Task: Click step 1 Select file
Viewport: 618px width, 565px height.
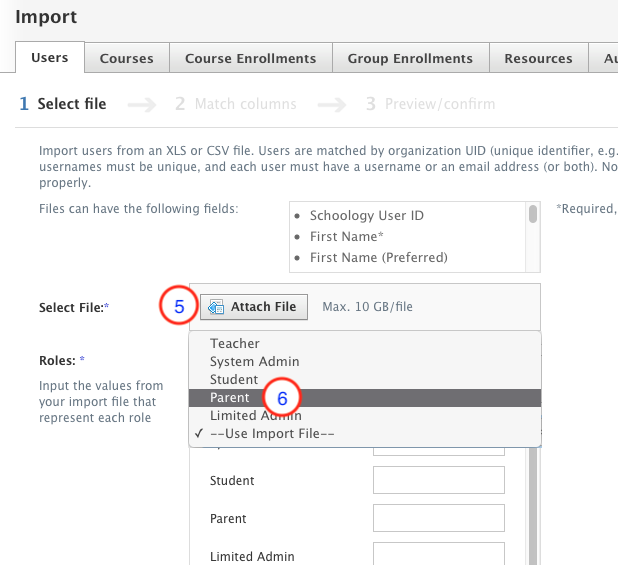Action: click(x=63, y=104)
